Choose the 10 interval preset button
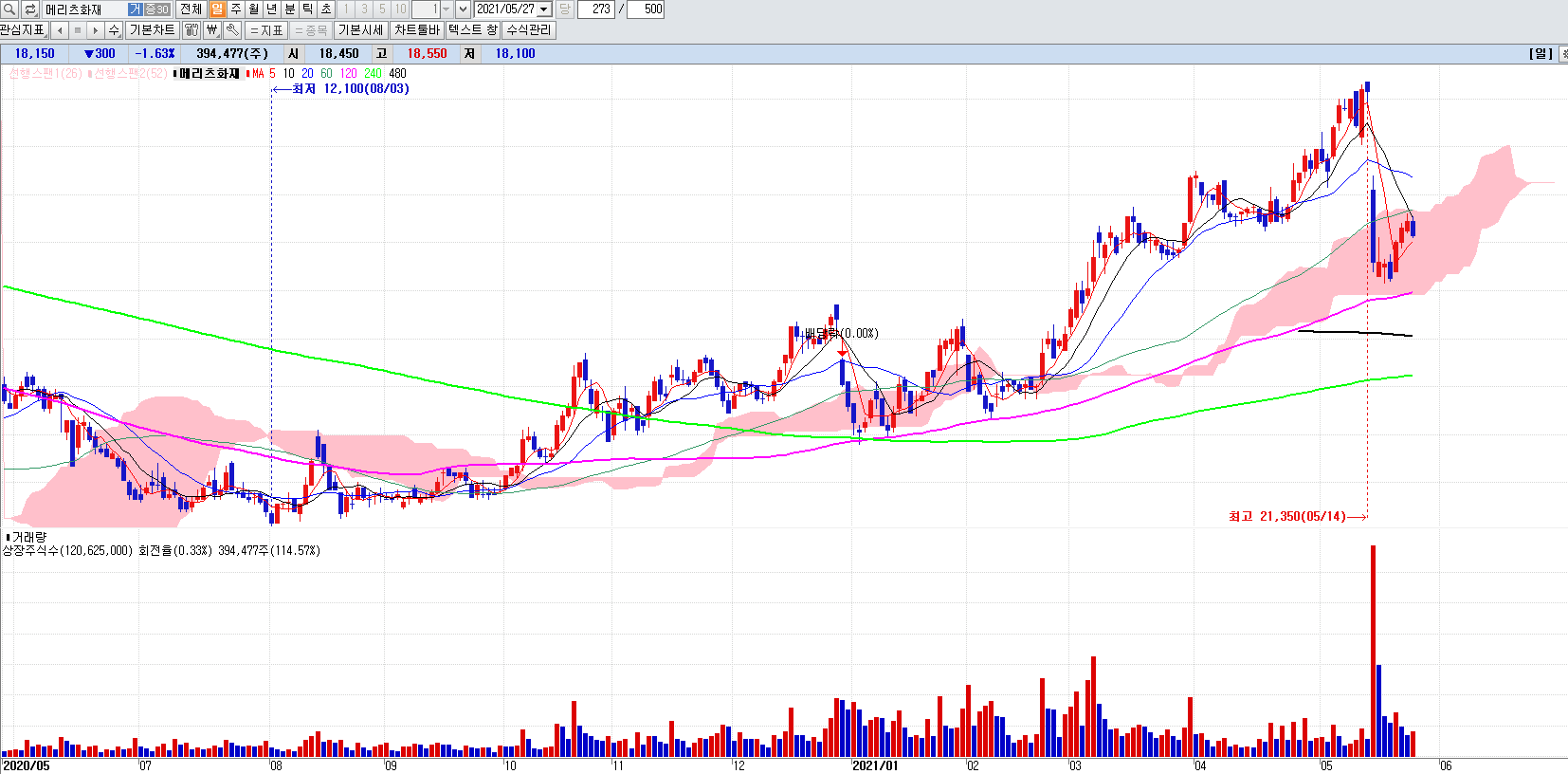The width and height of the screenshot is (1568, 774). [x=400, y=9]
